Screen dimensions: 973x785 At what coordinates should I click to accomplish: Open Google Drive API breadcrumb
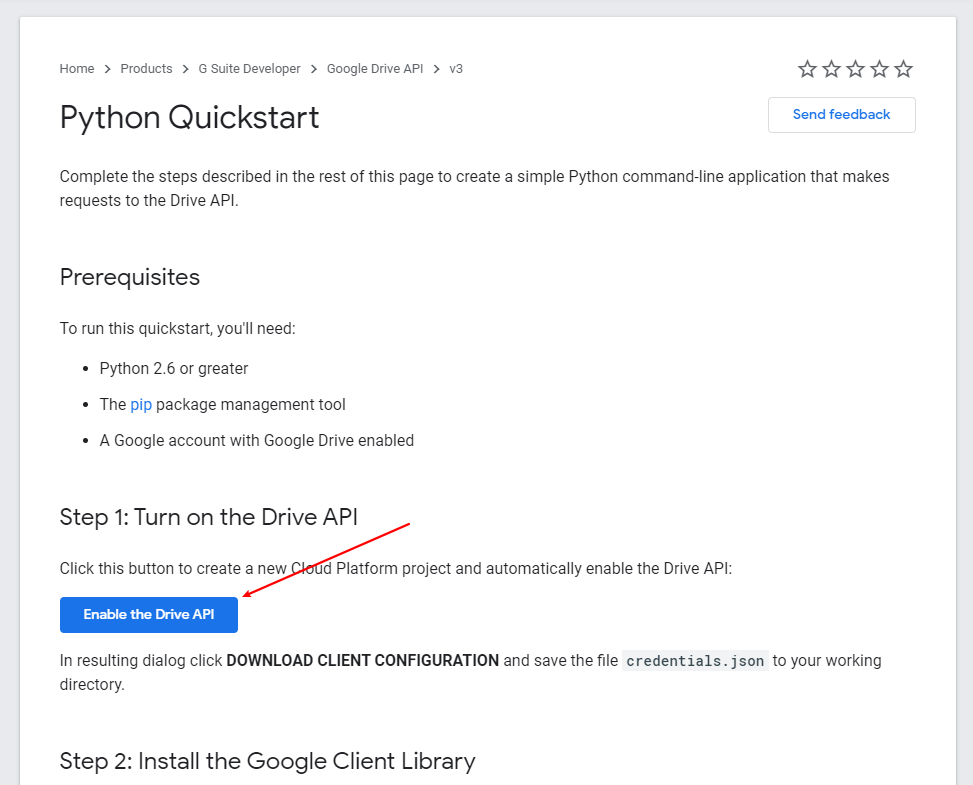(375, 69)
